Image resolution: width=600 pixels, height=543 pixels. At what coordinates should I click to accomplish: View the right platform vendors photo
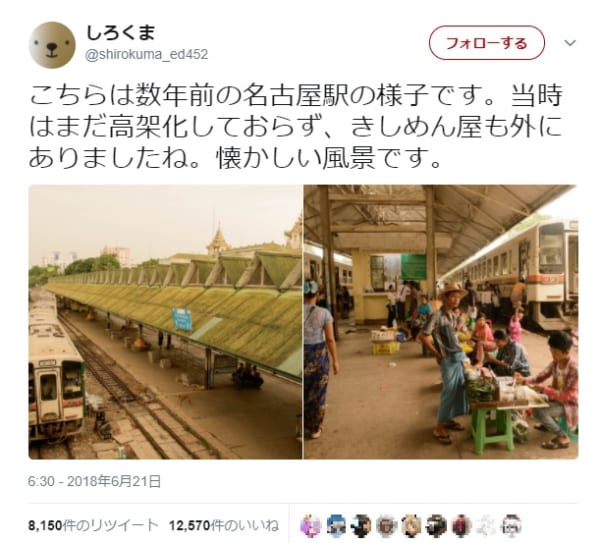click(x=441, y=322)
